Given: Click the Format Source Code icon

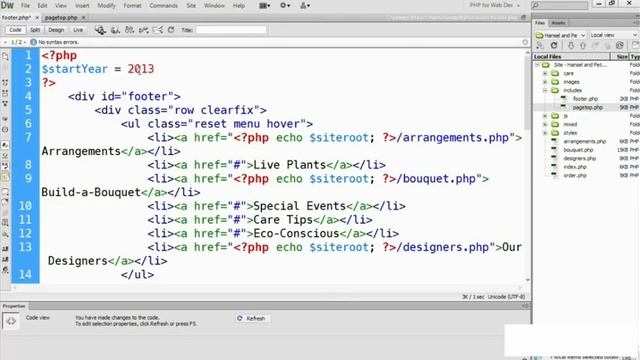Looking at the screenshot, I should (x=5, y=270).
